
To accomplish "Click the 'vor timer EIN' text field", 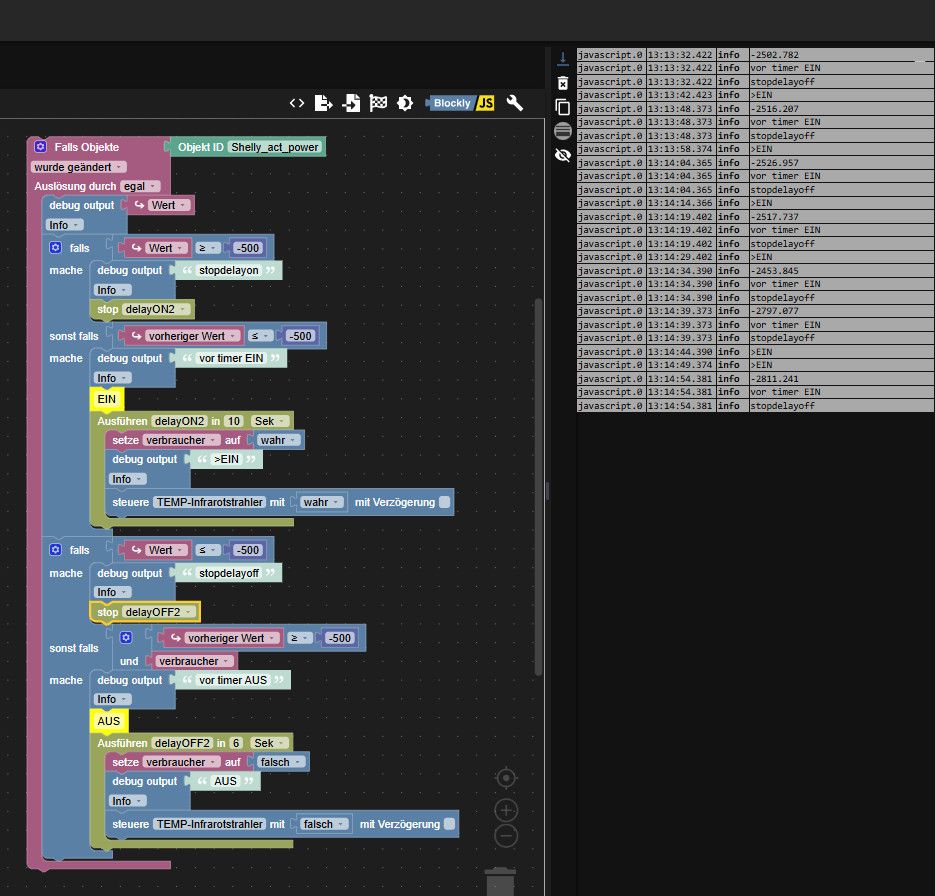I will pyautogui.click(x=231, y=358).
